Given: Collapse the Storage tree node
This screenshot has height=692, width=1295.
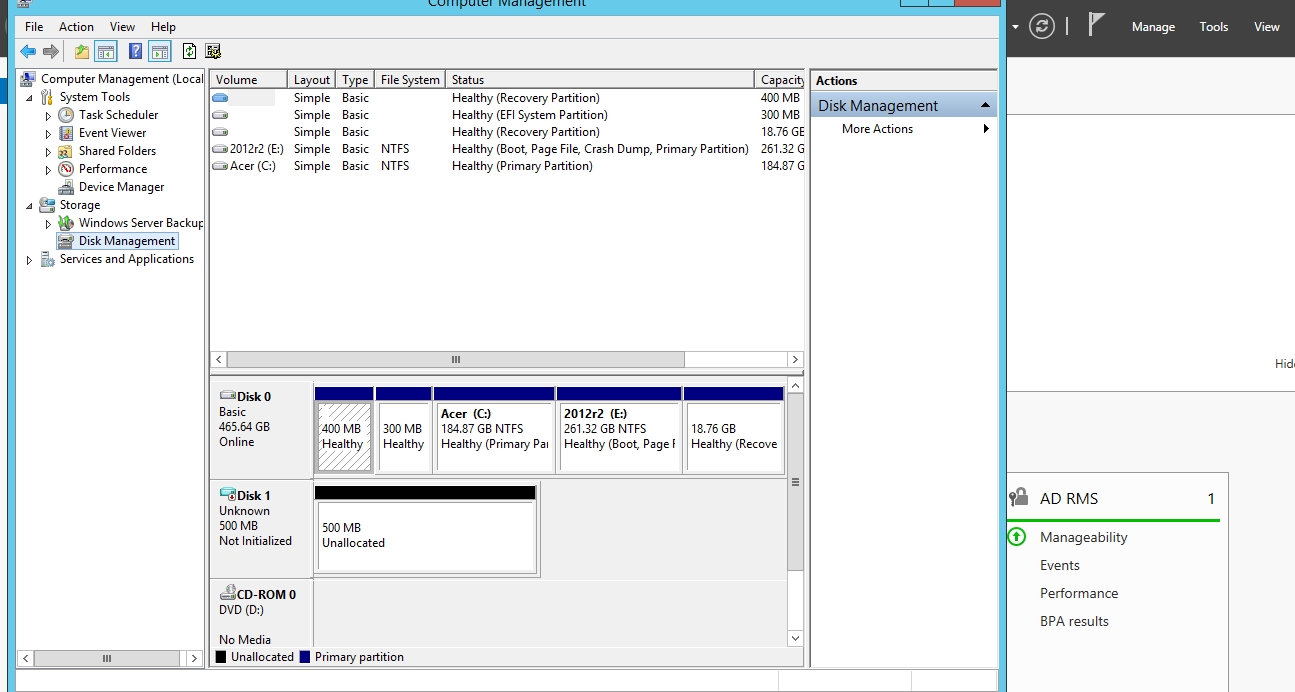Looking at the screenshot, I should click(29, 206).
